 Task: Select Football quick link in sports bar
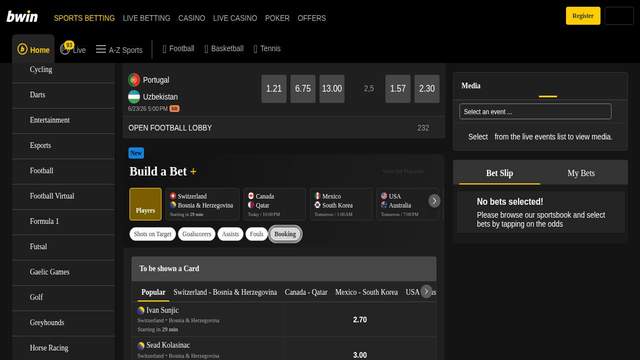pos(178,49)
